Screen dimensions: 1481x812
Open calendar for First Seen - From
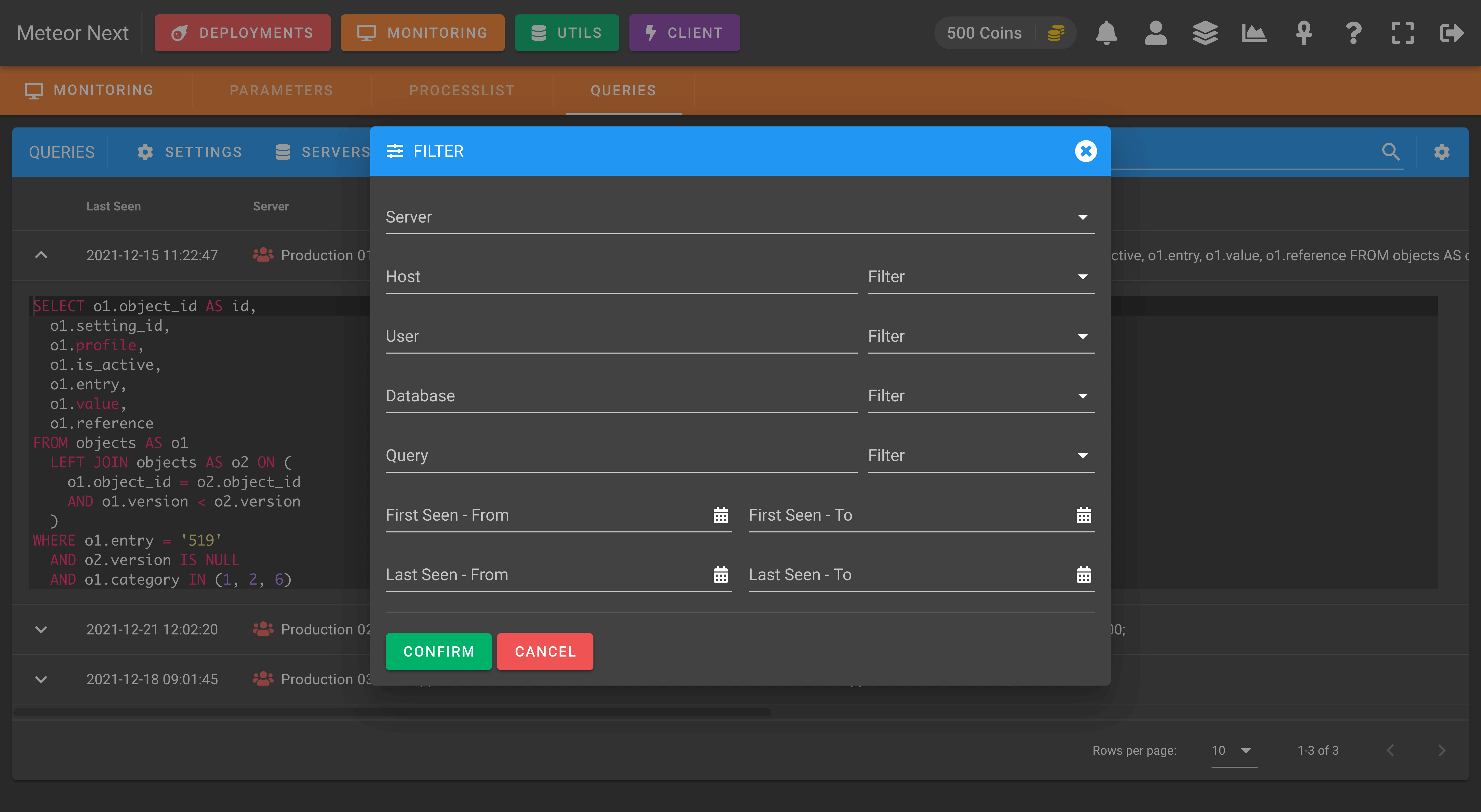(x=720, y=515)
